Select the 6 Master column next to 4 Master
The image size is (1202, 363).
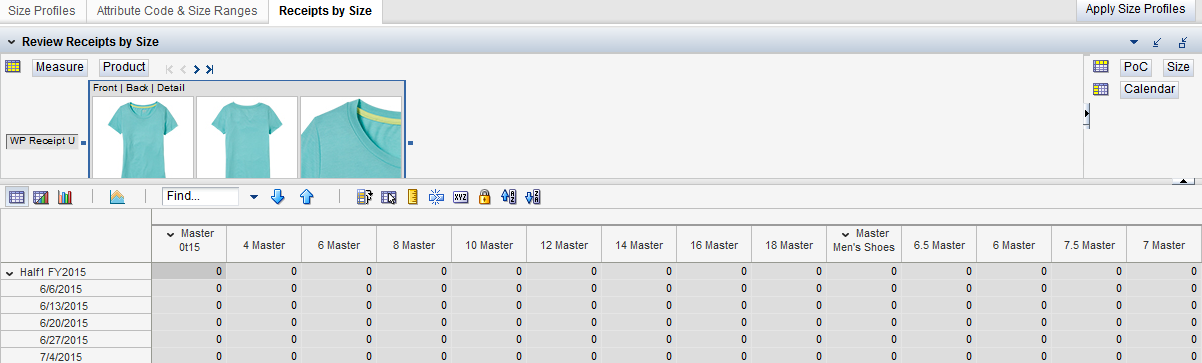tap(339, 245)
